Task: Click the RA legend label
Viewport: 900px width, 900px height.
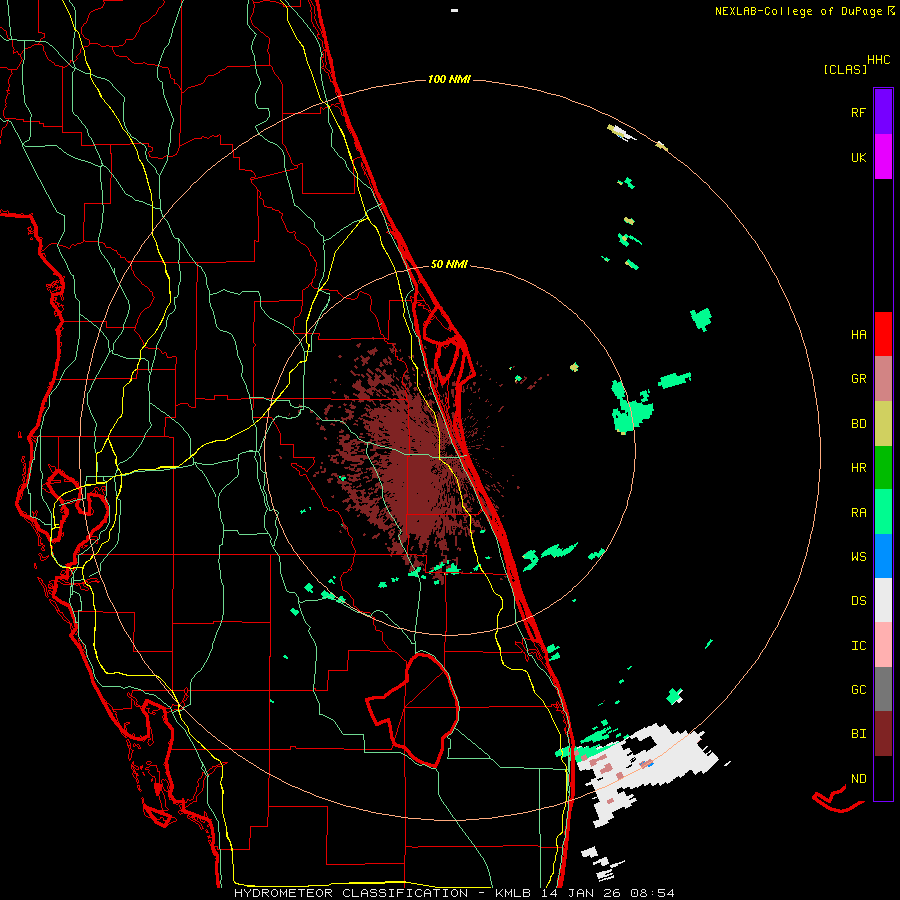Action: coord(858,513)
